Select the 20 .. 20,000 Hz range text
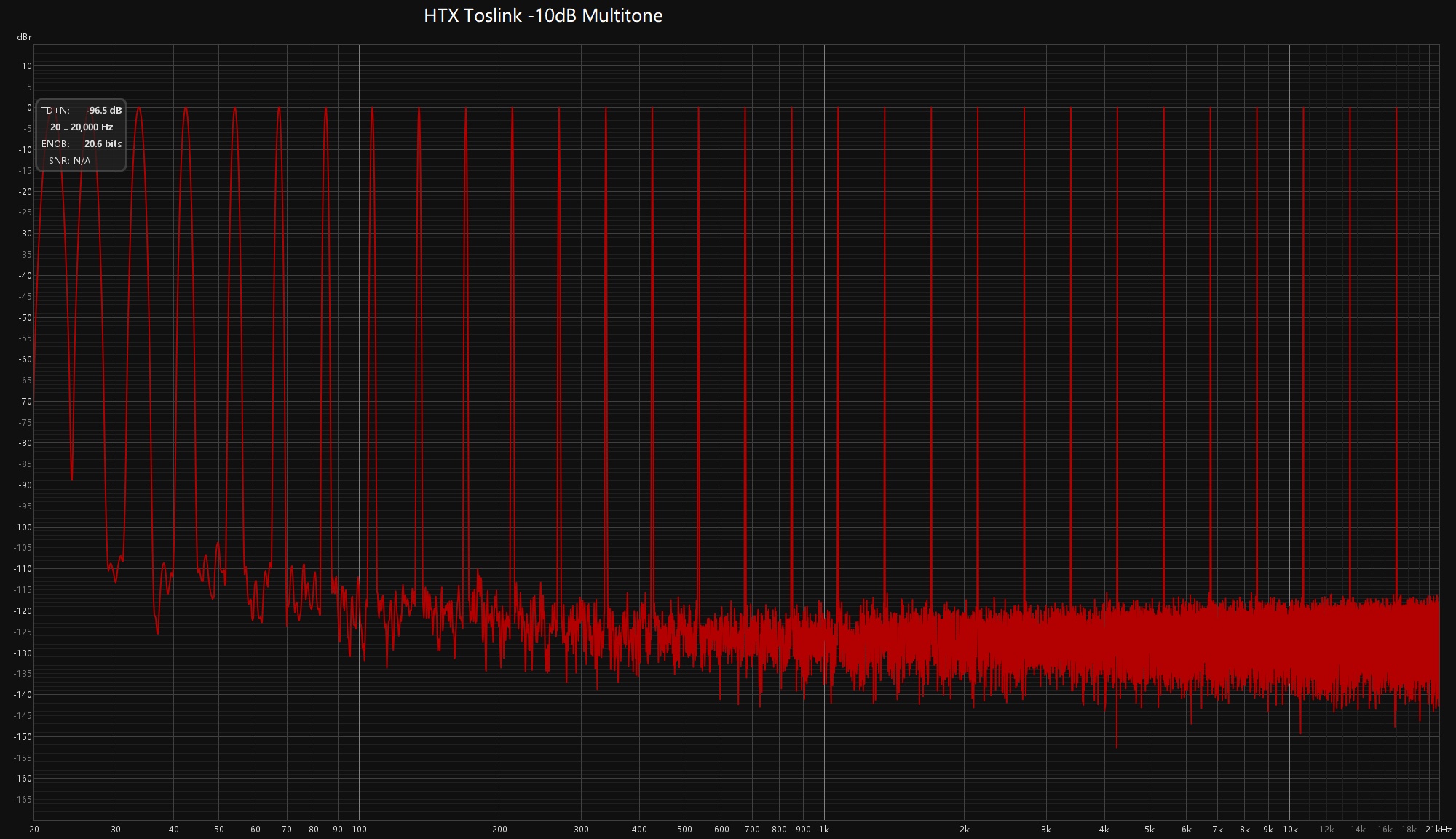Image resolution: width=1456 pixels, height=839 pixels. point(82,127)
